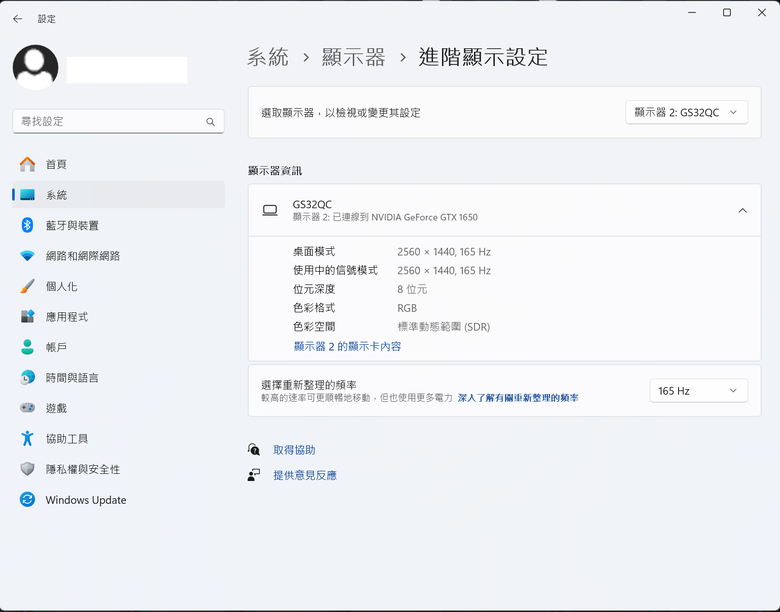Click 深入了解有關重新整理的頻率 link

(518, 398)
